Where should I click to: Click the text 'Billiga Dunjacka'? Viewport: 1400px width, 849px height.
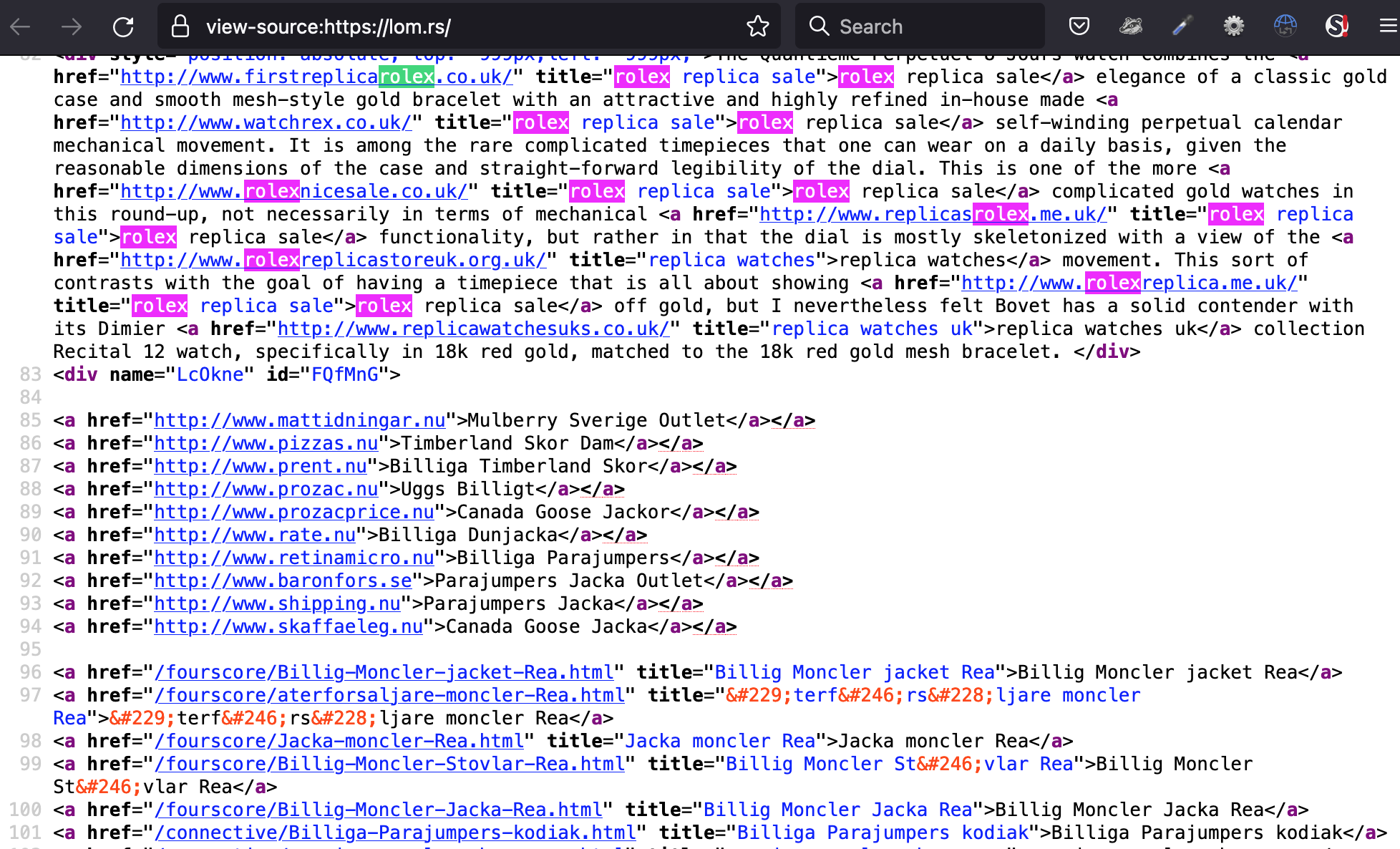[x=468, y=535]
